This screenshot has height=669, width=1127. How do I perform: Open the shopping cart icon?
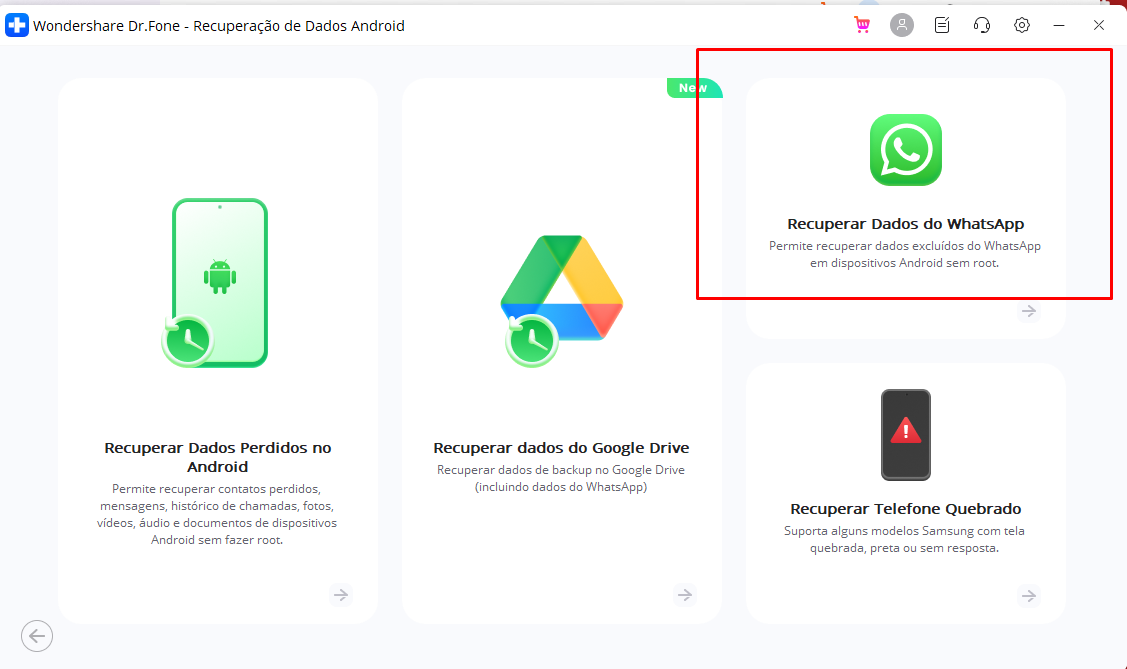click(862, 25)
